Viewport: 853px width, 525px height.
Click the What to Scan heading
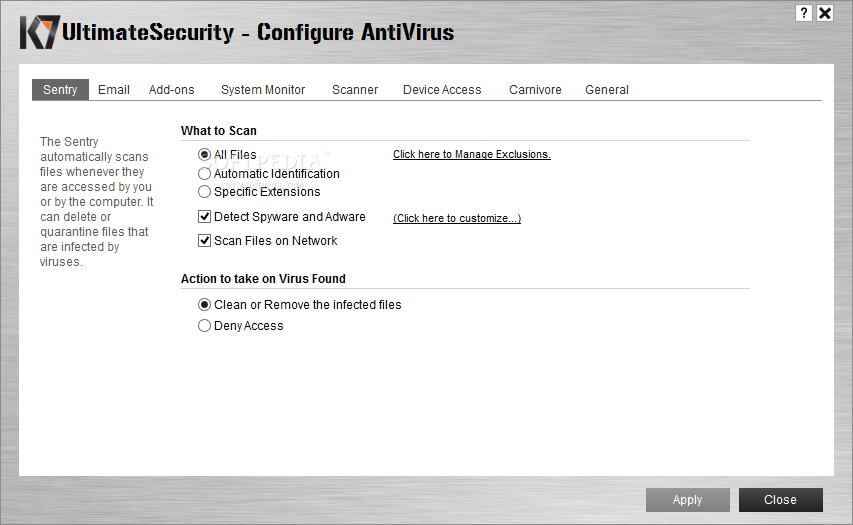click(219, 131)
